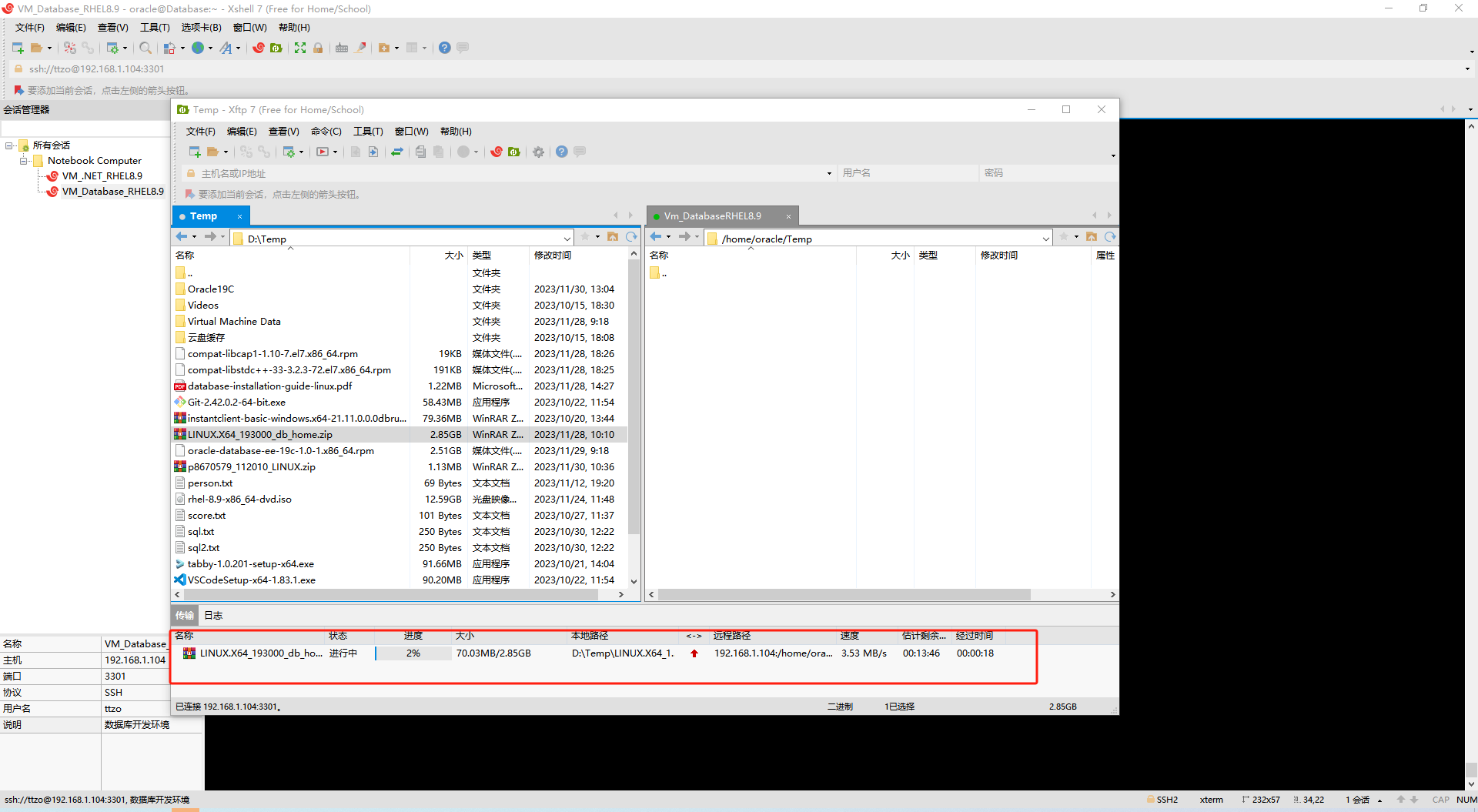
Task: Click Xshell help question mark icon
Action: tap(445, 48)
